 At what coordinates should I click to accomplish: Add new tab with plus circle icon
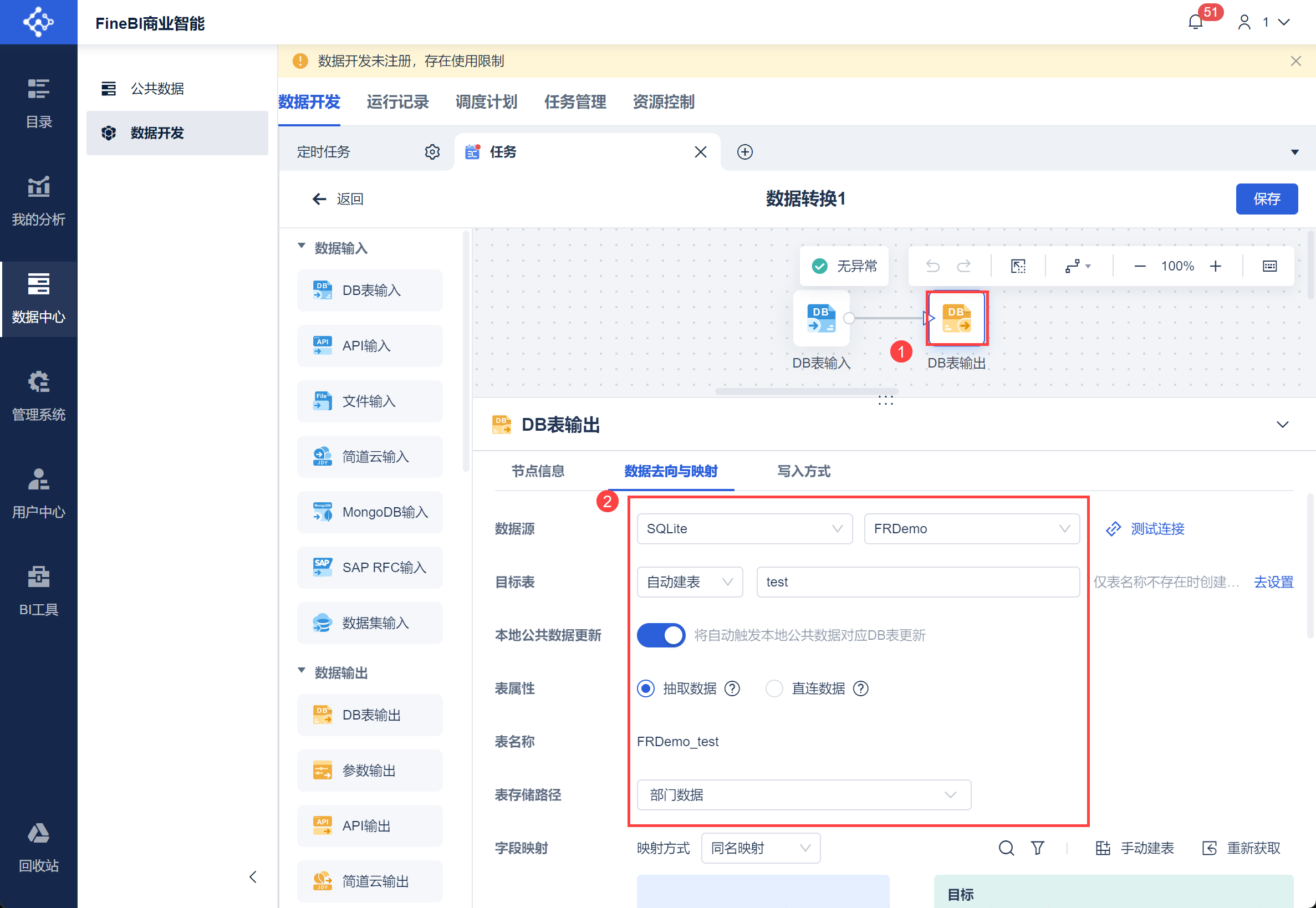(745, 152)
